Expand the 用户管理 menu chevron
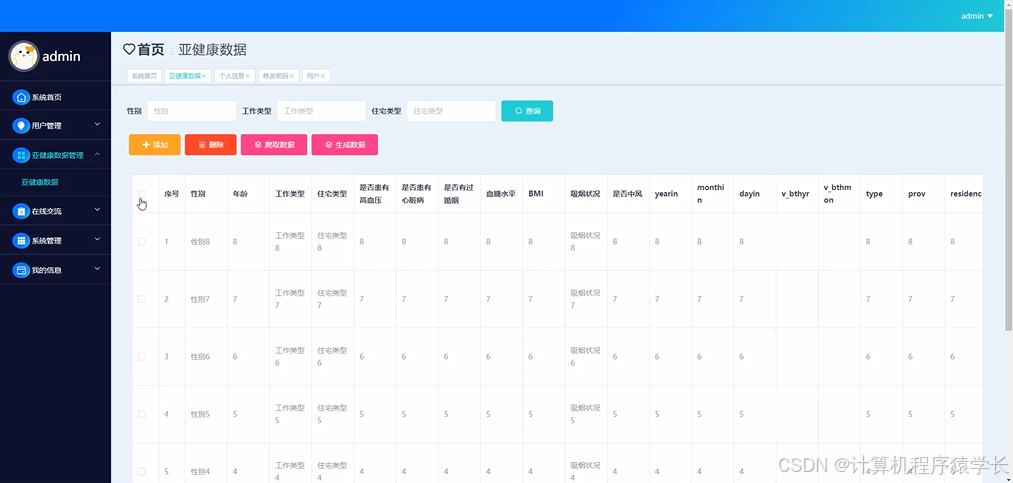 (98, 124)
